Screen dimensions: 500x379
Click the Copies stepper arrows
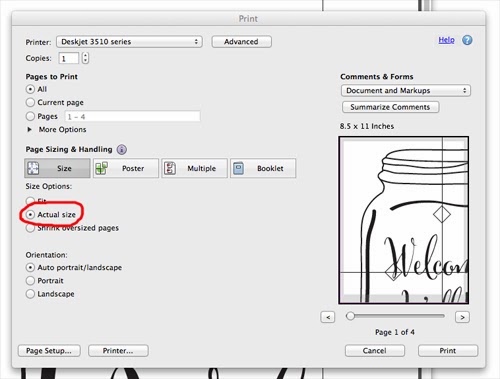tap(85, 58)
